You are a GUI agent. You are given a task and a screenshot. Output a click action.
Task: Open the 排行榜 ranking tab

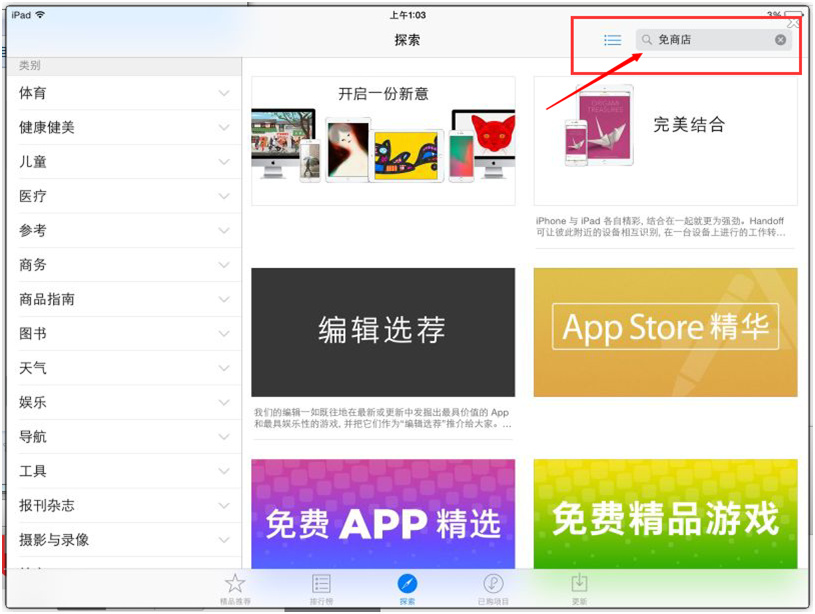[321, 589]
